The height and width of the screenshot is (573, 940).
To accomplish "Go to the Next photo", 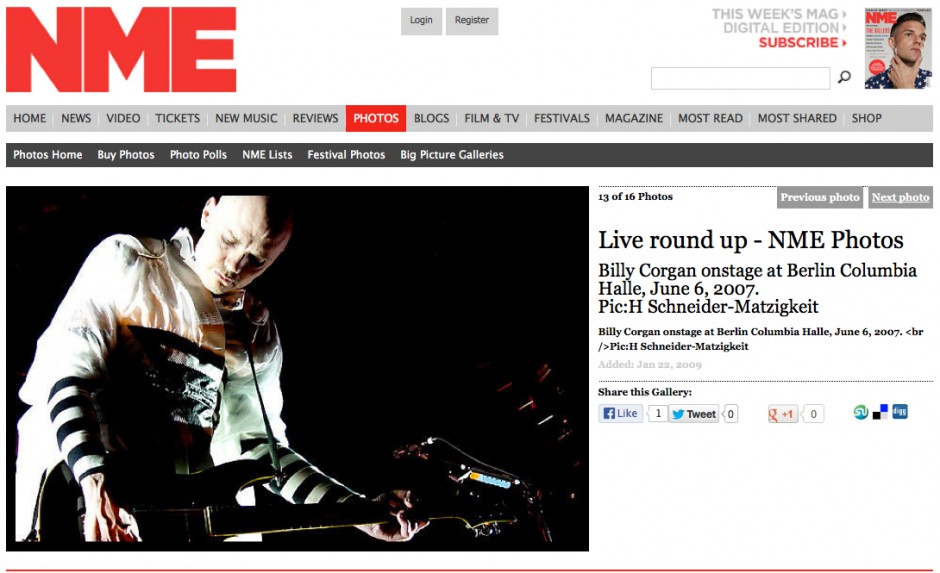I will 900,197.
